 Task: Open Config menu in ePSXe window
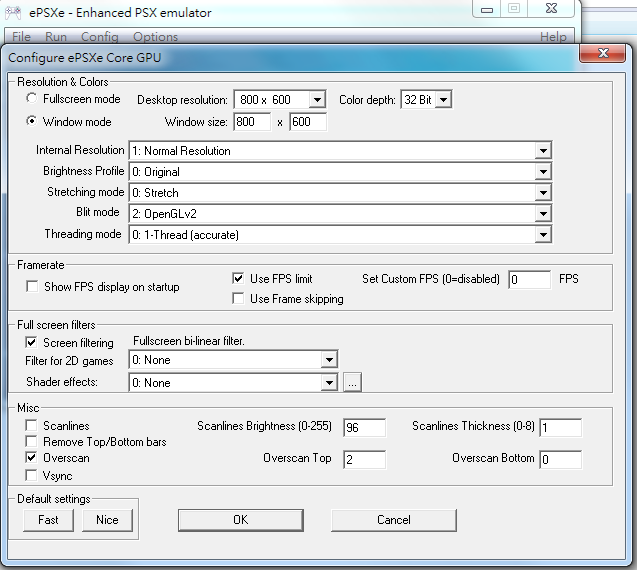tap(100, 37)
